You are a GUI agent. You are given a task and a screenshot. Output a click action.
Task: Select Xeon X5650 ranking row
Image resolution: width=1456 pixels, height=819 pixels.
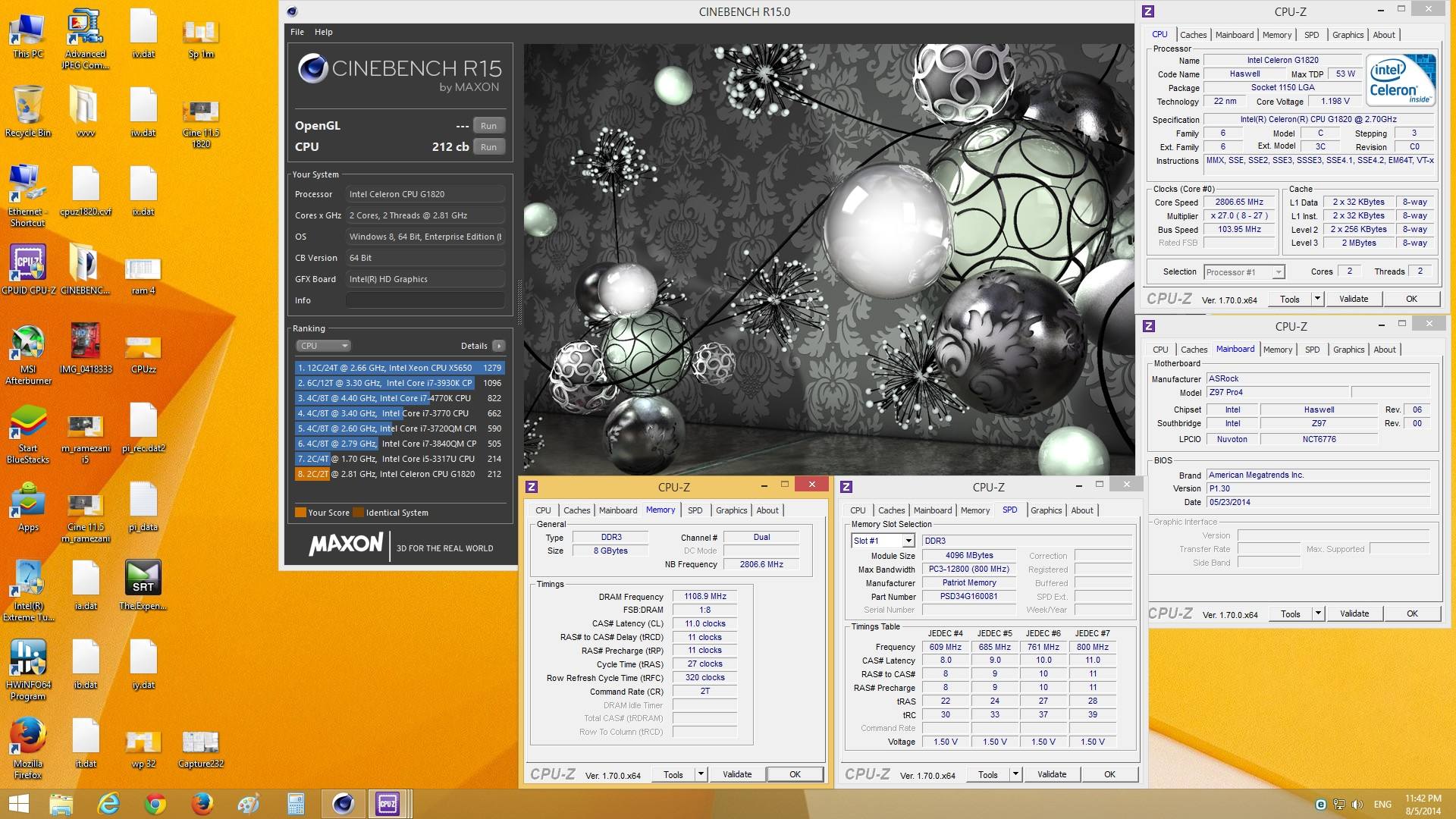click(x=400, y=368)
